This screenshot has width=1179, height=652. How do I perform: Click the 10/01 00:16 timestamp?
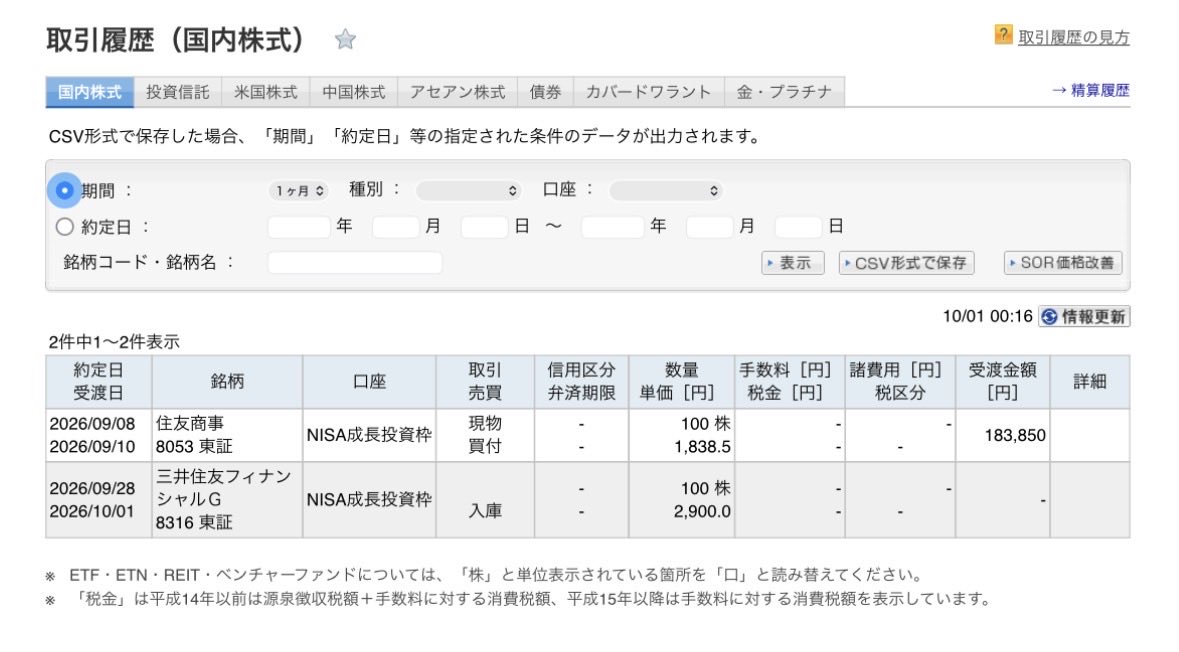point(987,317)
